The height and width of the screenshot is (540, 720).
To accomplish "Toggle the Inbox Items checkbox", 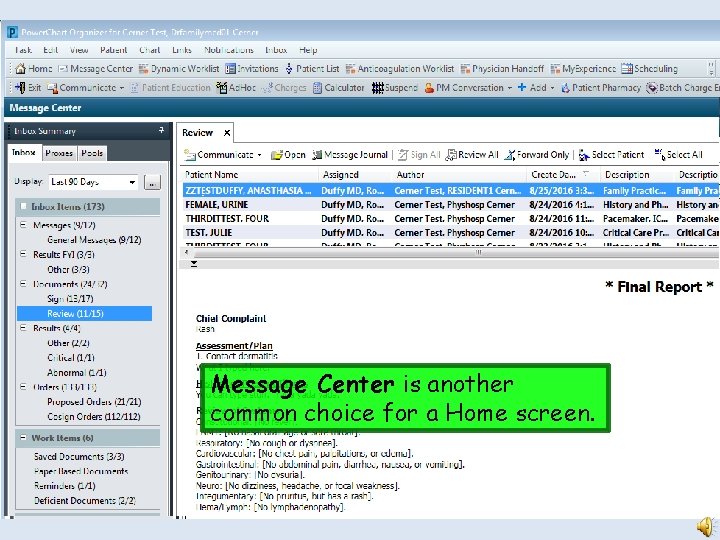I will (23, 207).
